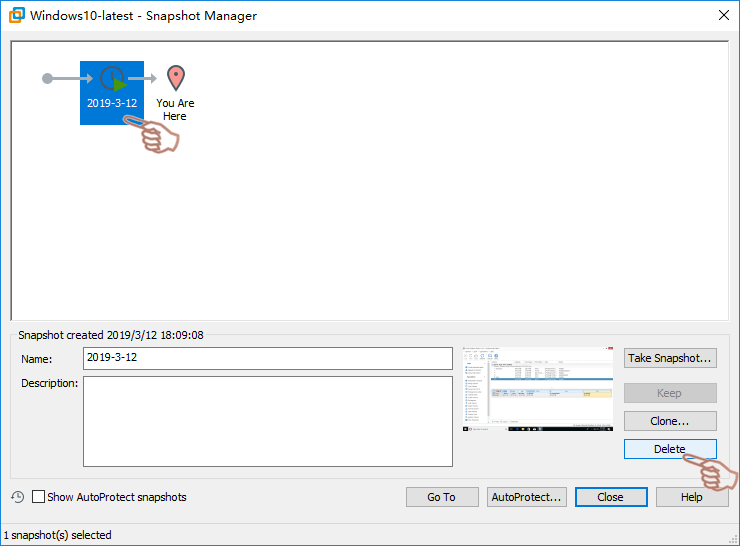Screen dimensions: 740x546
Task: Click into the Description text box
Action: click(267, 421)
